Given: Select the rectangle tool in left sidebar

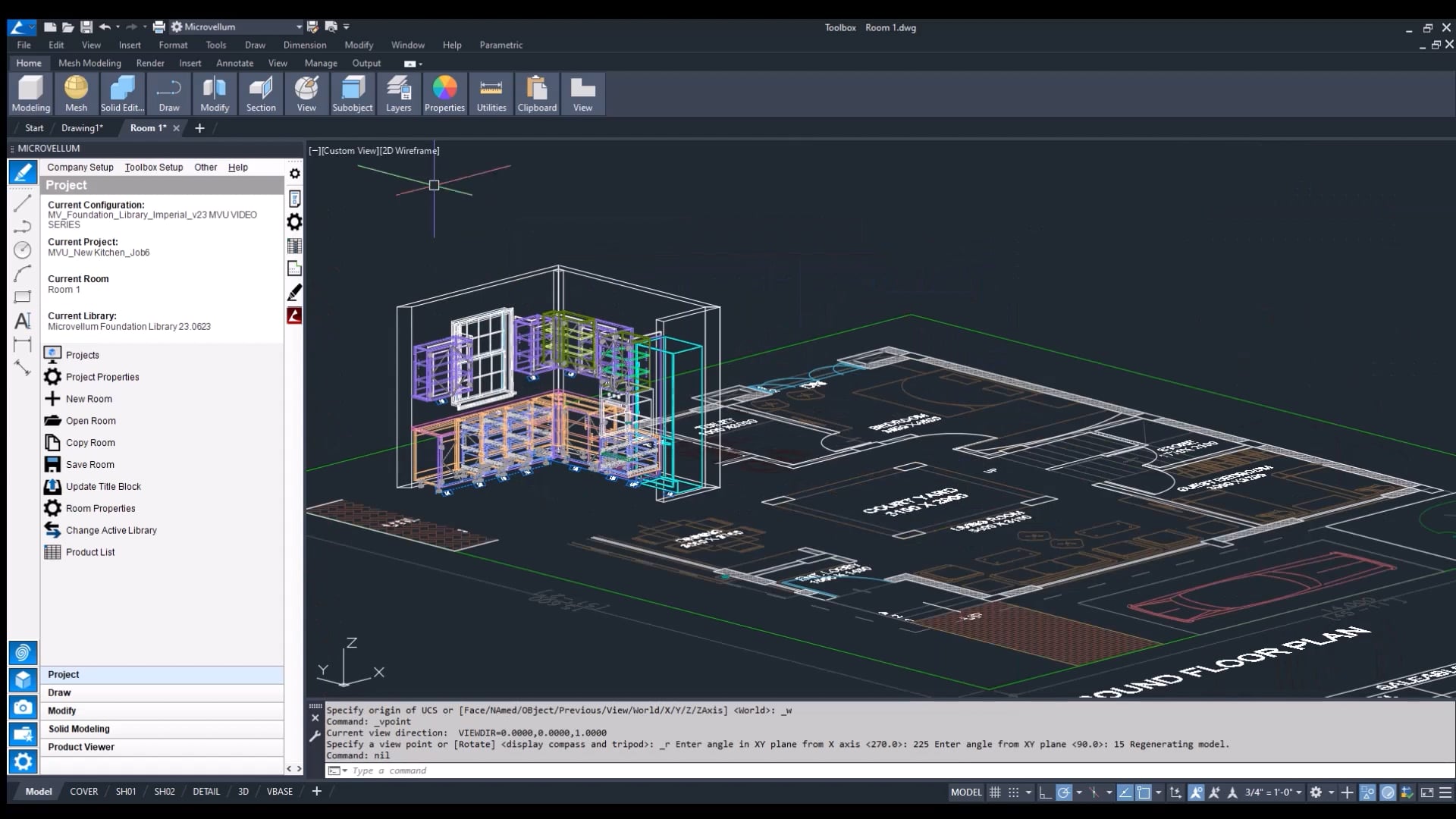Looking at the screenshot, I should point(23,297).
